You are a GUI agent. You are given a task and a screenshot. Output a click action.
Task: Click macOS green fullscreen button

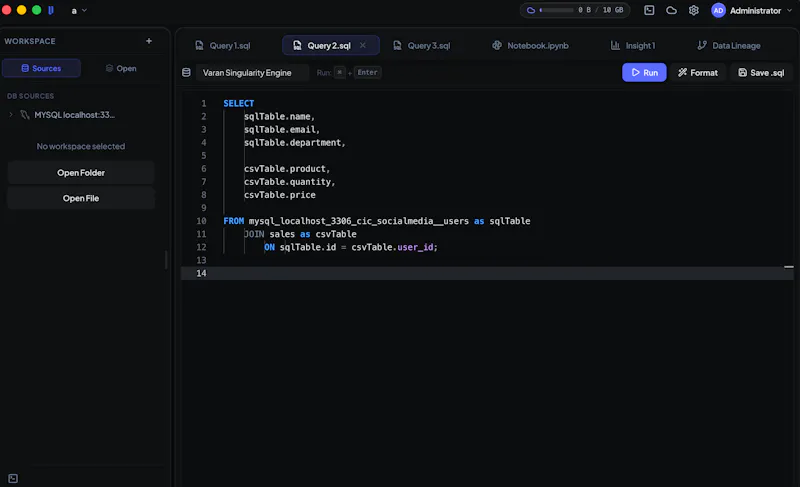click(x=36, y=10)
